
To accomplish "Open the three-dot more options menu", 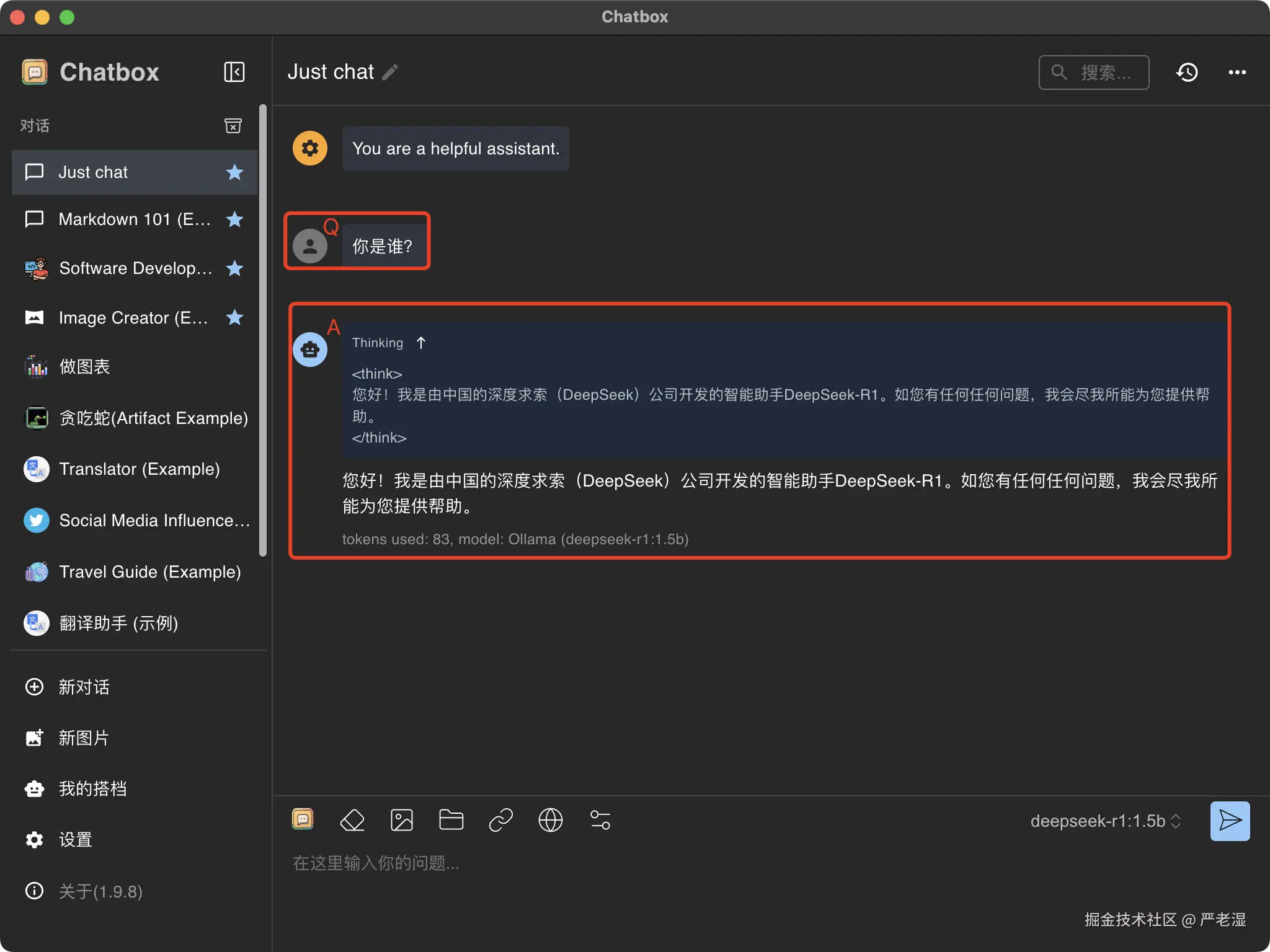I will 1237,73.
